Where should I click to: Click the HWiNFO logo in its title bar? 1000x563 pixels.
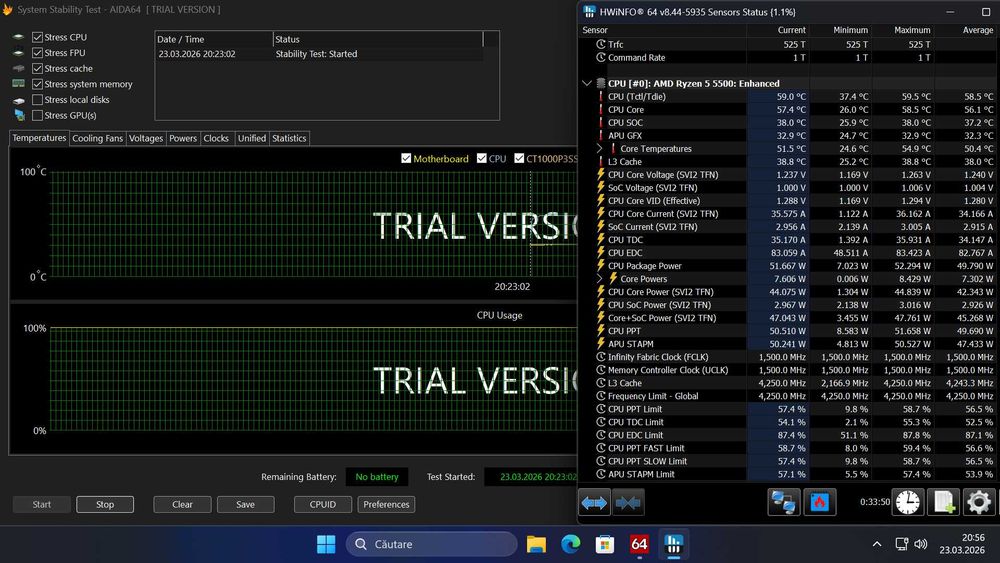point(589,11)
